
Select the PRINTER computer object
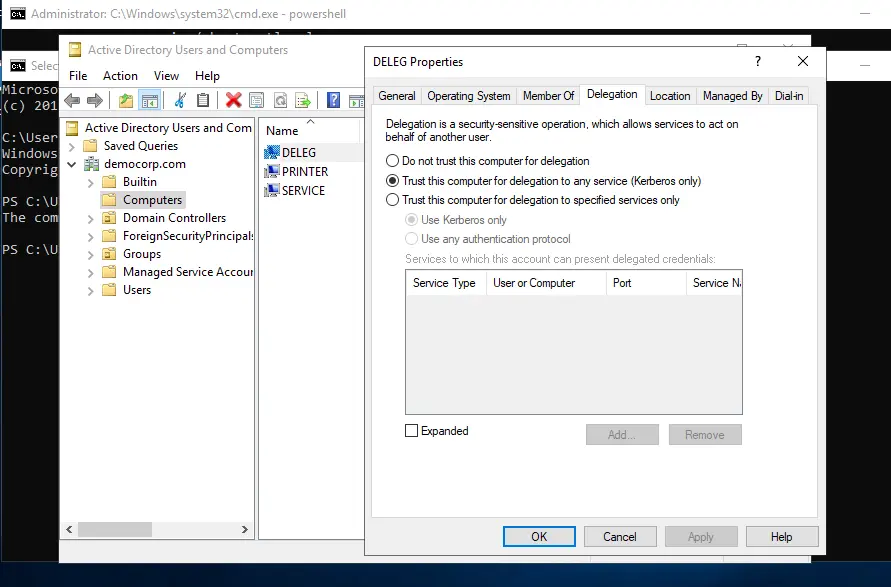pyautogui.click(x=304, y=171)
